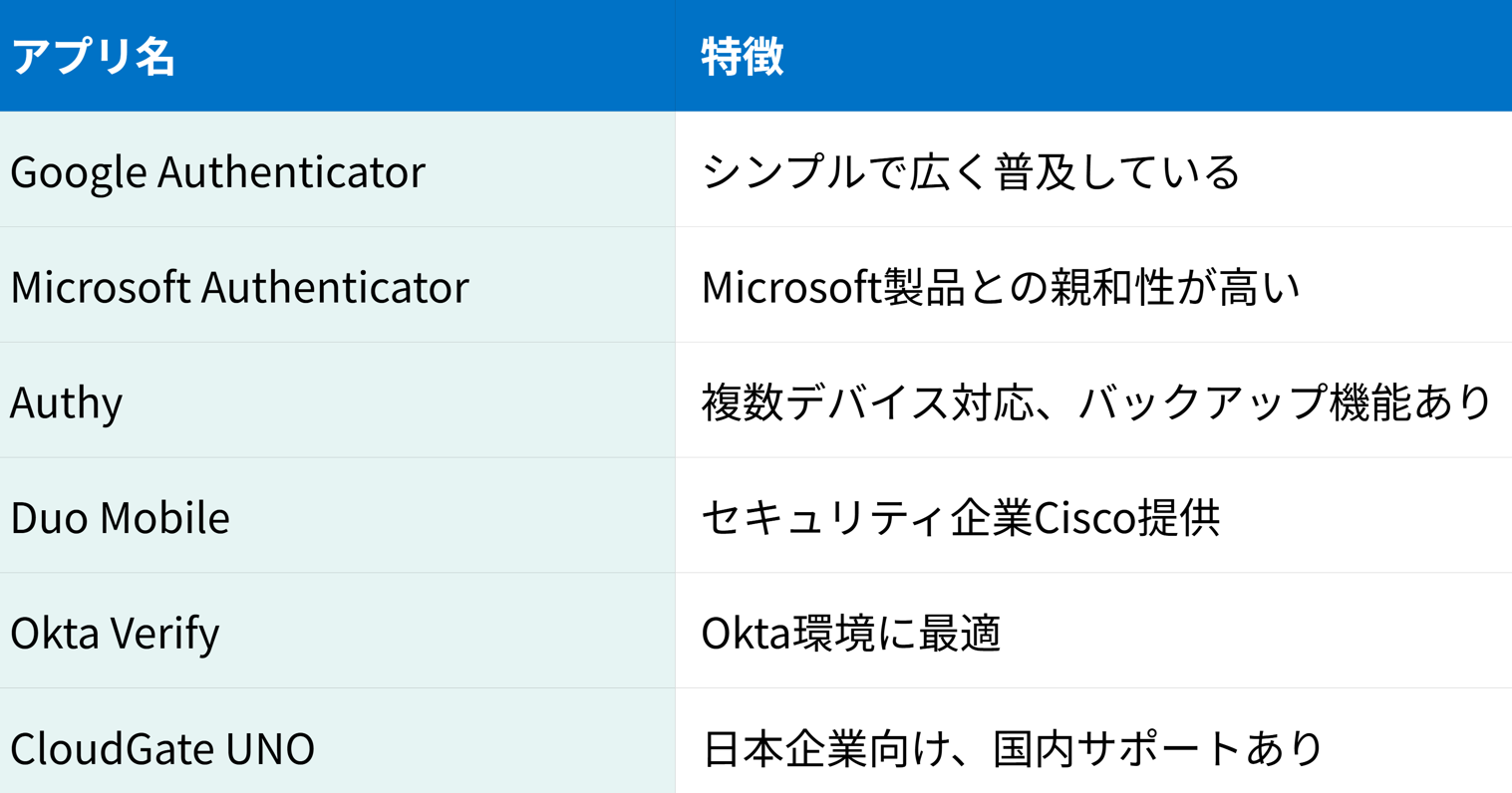
Task: Click the セキュリティ企業Cisco提供 description cell
Action: 961,518
